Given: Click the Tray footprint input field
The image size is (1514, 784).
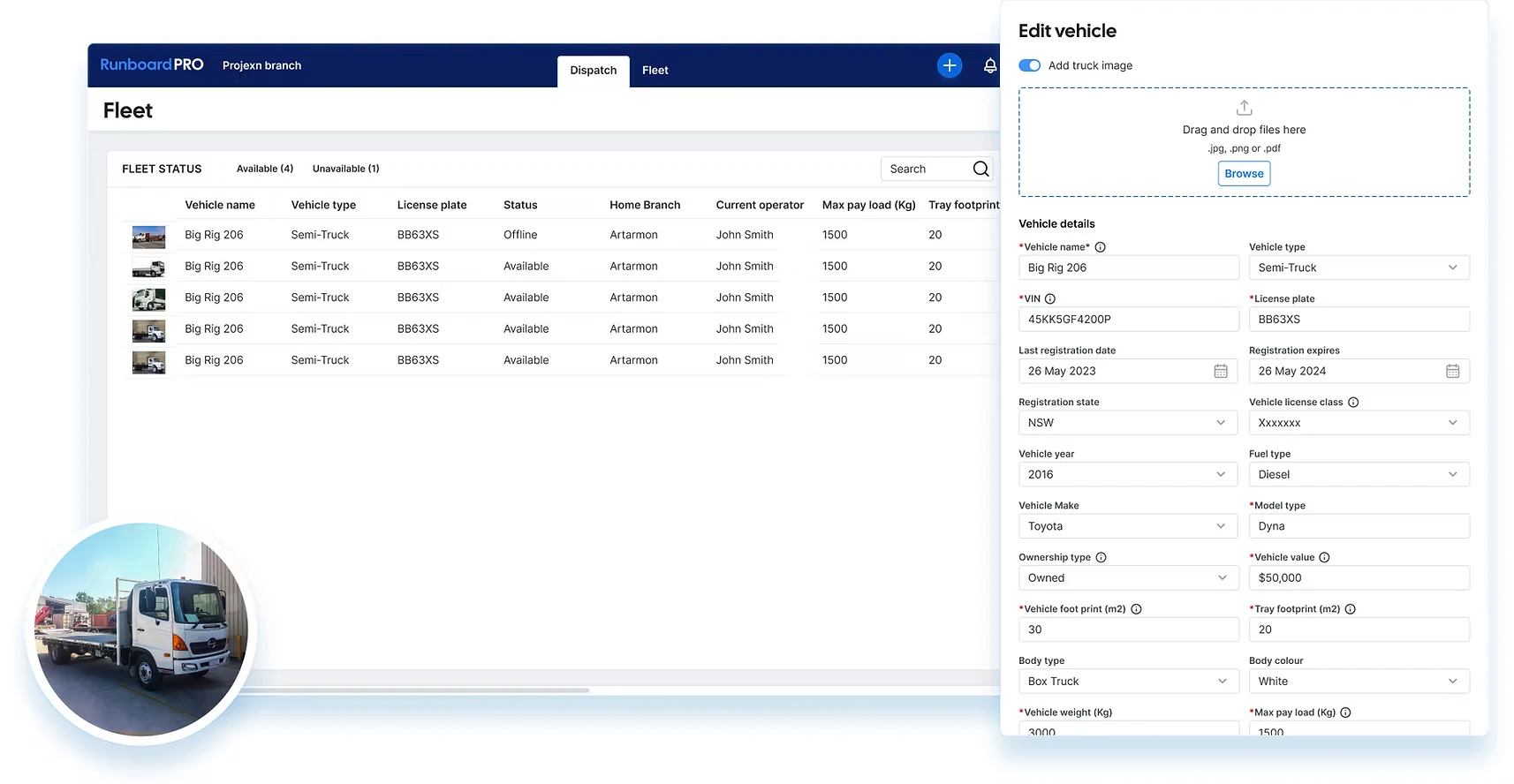Looking at the screenshot, I should 1359,629.
